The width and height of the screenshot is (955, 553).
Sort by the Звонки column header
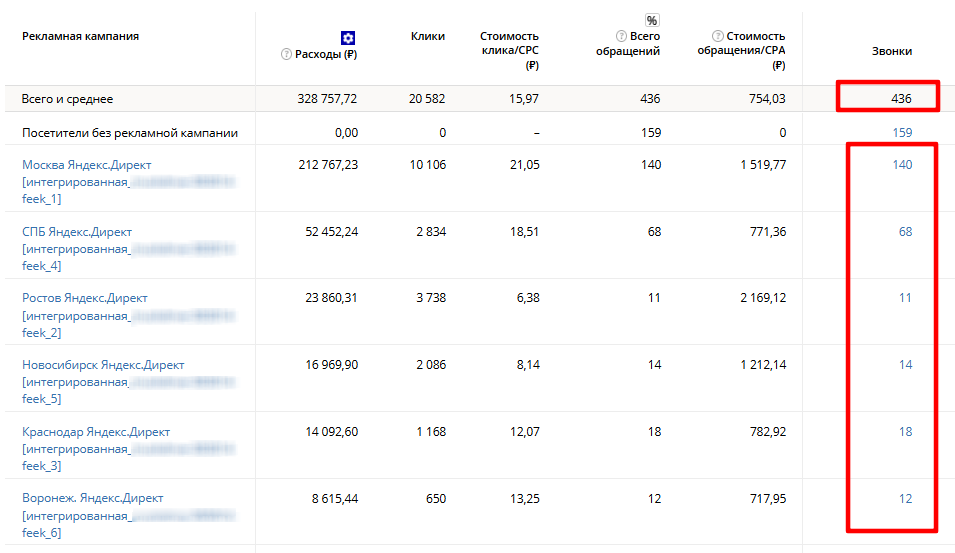pyautogui.click(x=892, y=51)
